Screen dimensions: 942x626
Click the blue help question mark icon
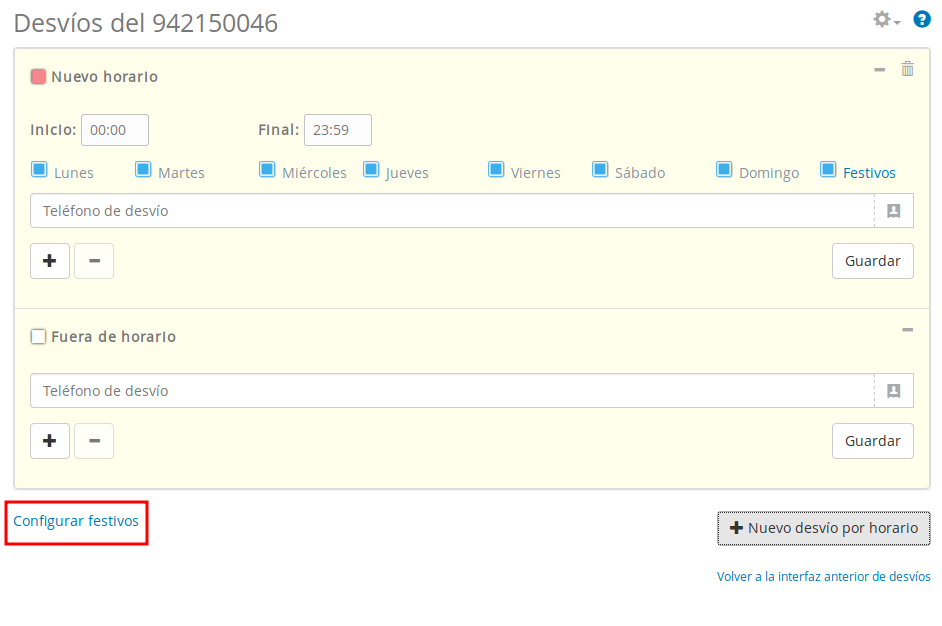[x=922, y=19]
